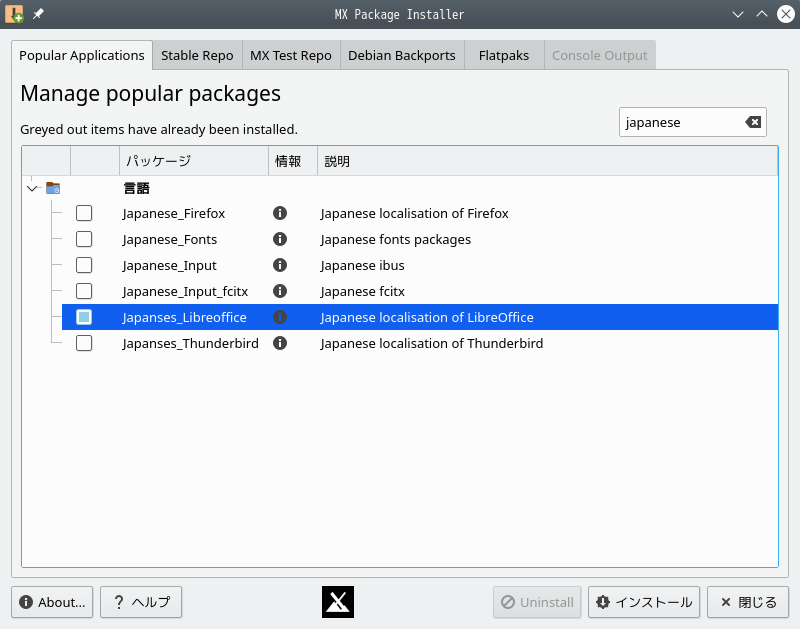Open the Debian Backports tab
The height and width of the screenshot is (629, 800).
pyautogui.click(x=402, y=55)
